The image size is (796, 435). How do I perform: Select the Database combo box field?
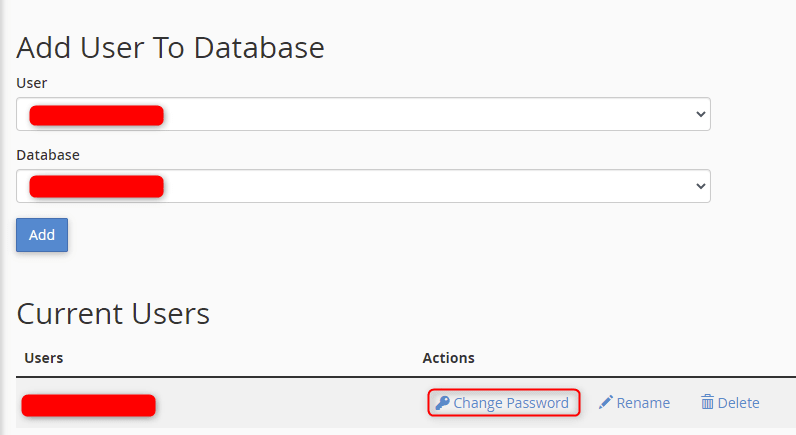363,186
